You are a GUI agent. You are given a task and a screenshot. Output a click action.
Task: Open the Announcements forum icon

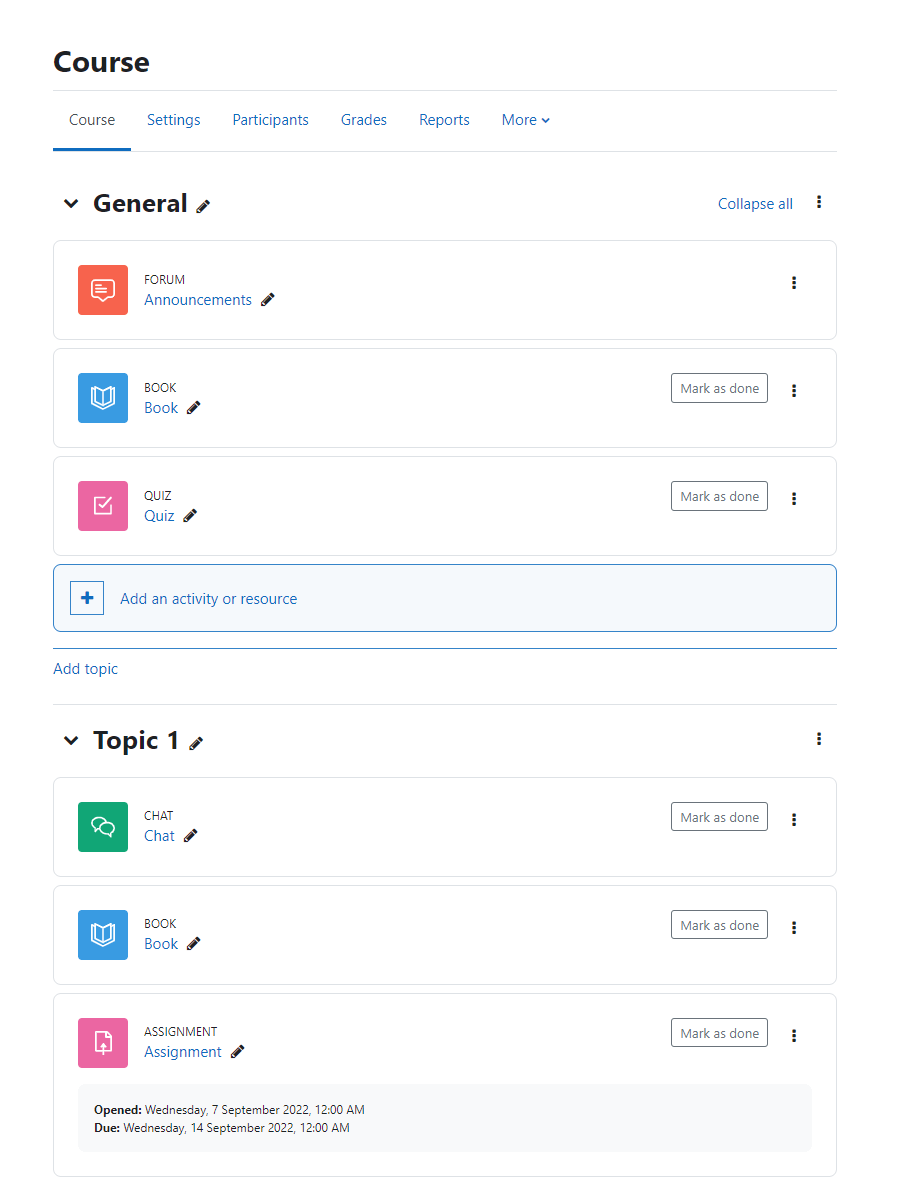102,290
